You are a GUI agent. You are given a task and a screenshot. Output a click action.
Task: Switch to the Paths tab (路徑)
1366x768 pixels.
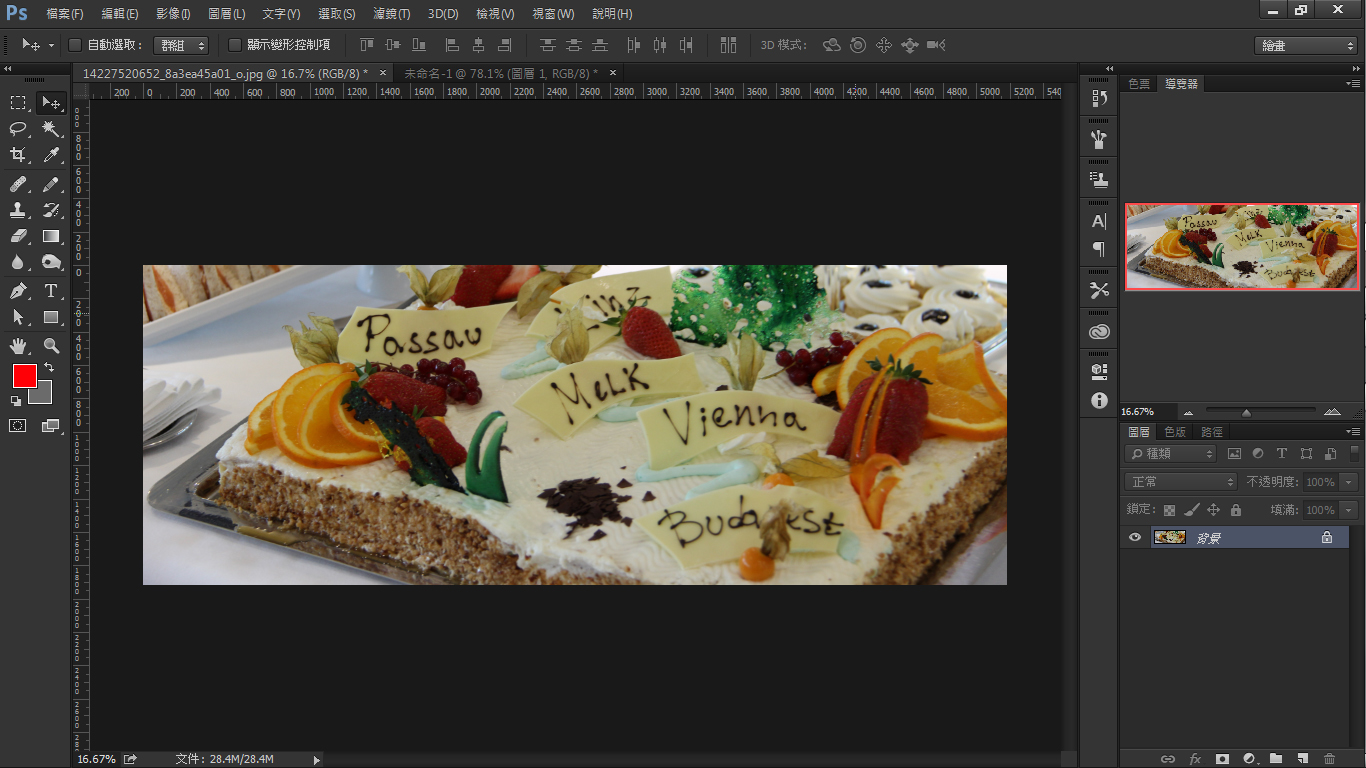(x=1212, y=432)
